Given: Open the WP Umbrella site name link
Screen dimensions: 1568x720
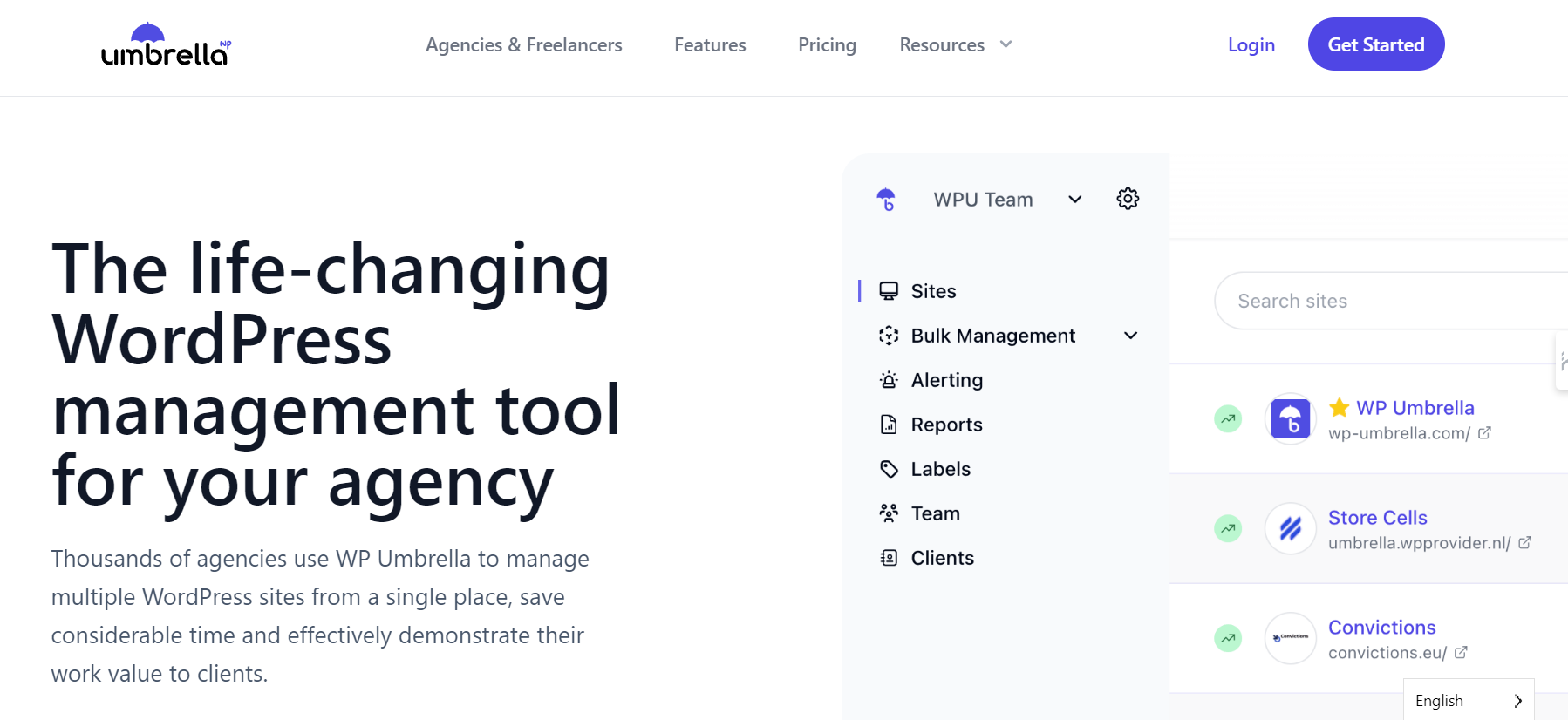Looking at the screenshot, I should tap(1415, 407).
